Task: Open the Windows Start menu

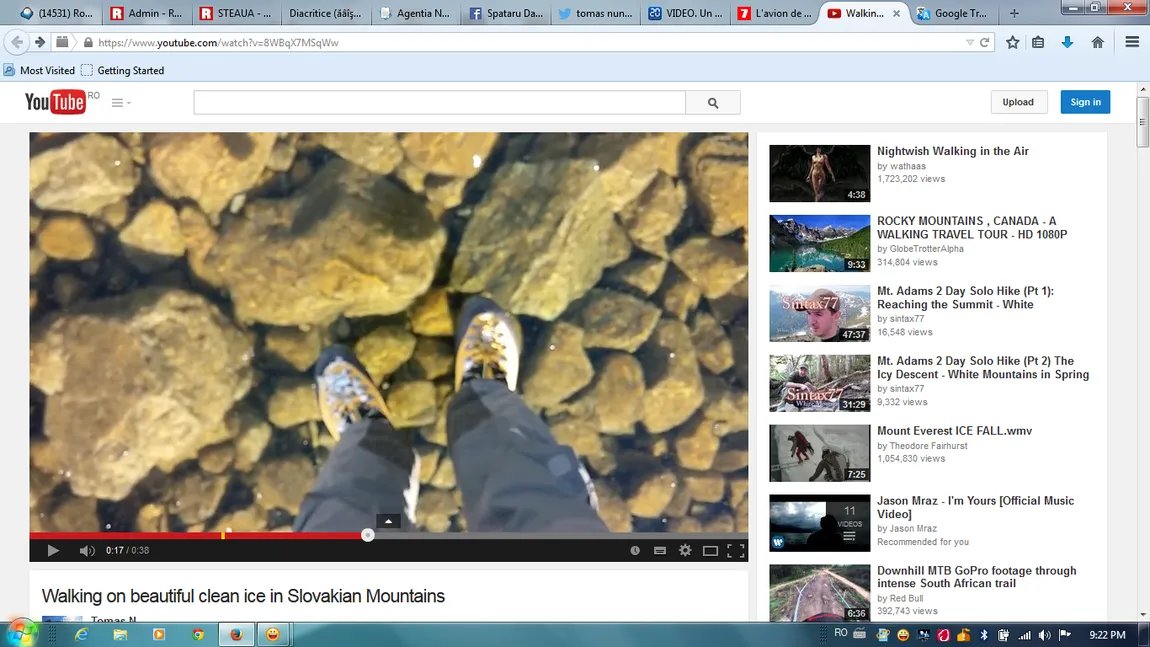Action: tap(20, 634)
